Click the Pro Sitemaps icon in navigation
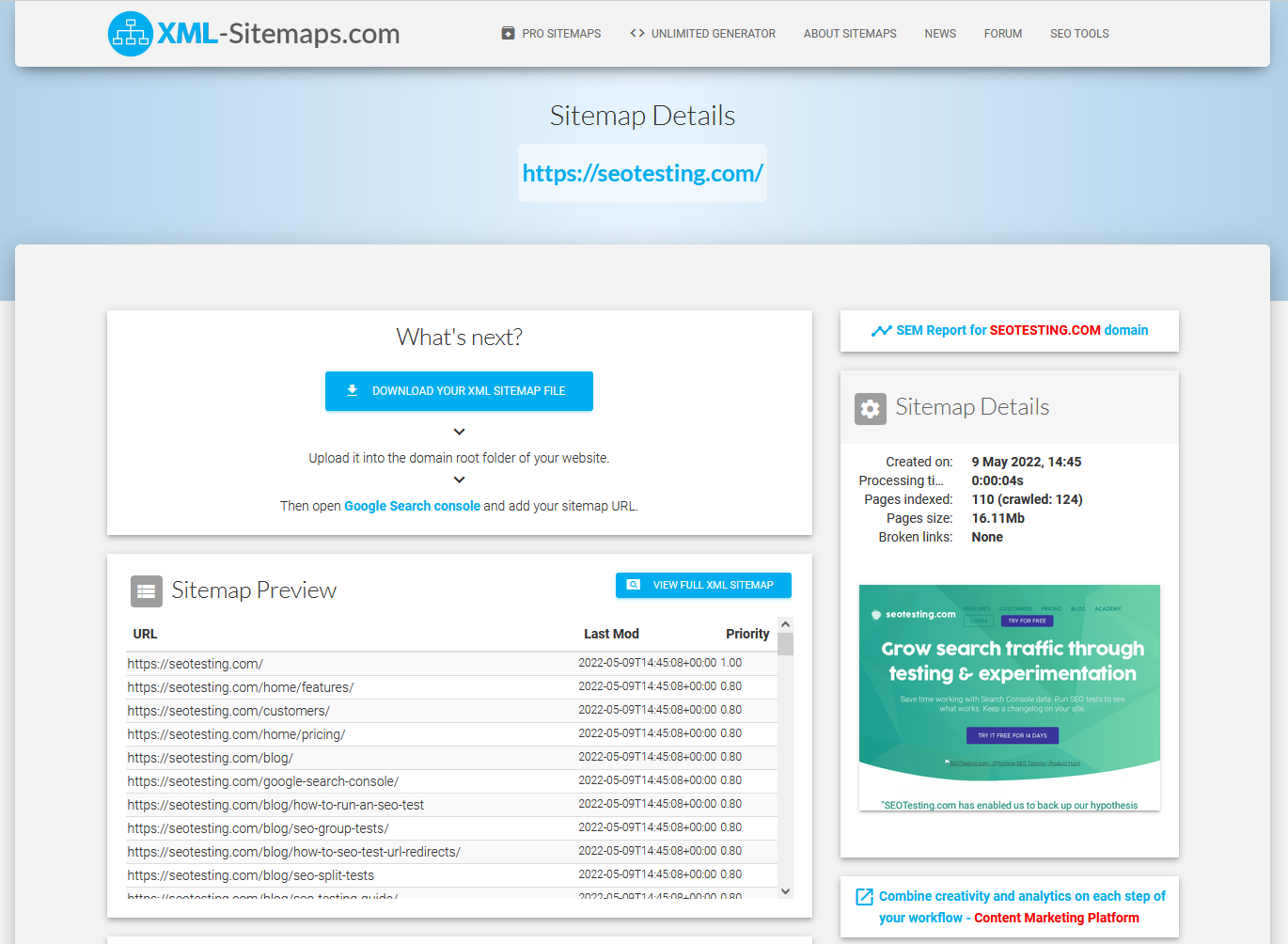Image resolution: width=1288 pixels, height=944 pixels. [508, 34]
